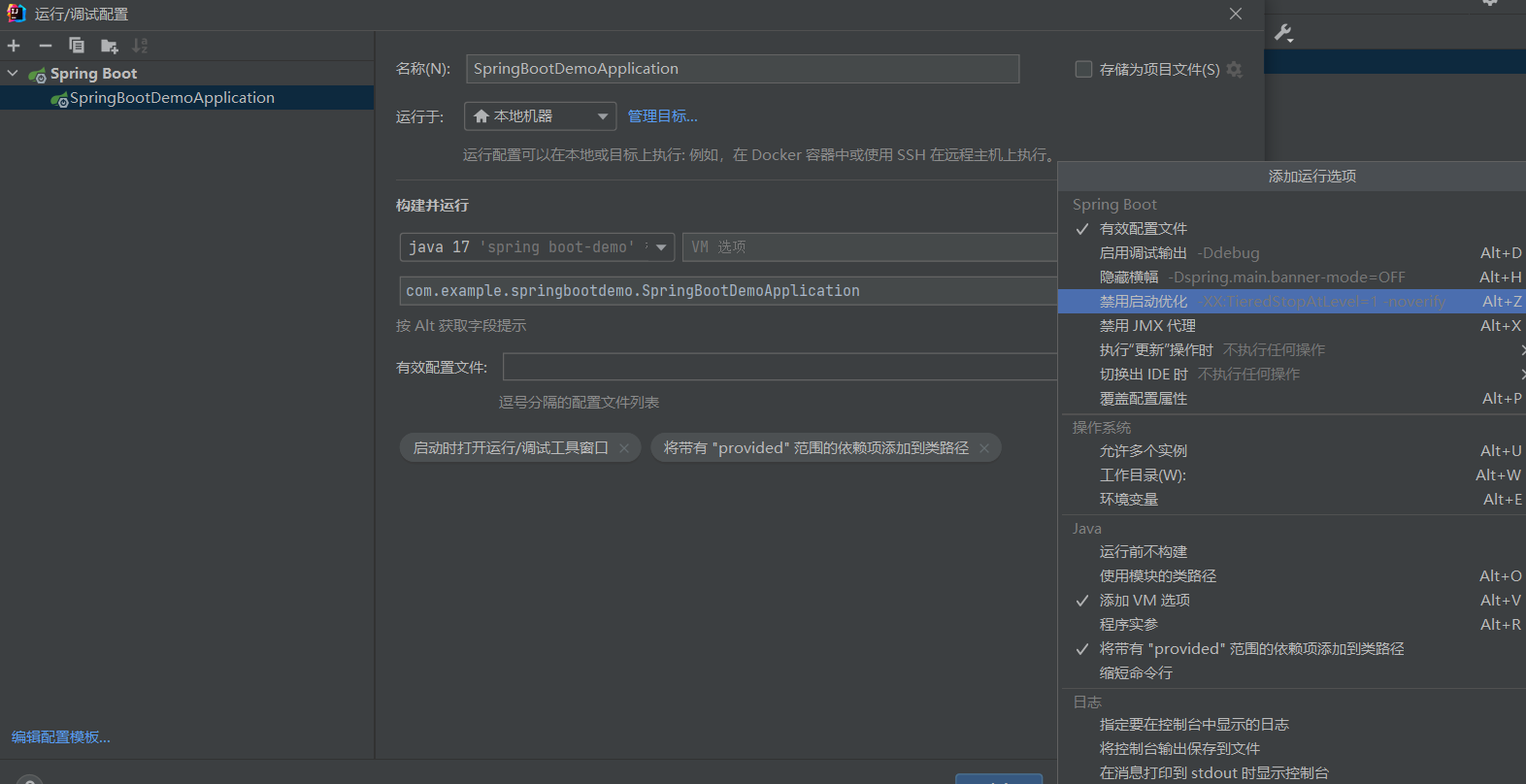Select 工作目录(W) option
The height and width of the screenshot is (784, 1526).
click(x=1291, y=475)
